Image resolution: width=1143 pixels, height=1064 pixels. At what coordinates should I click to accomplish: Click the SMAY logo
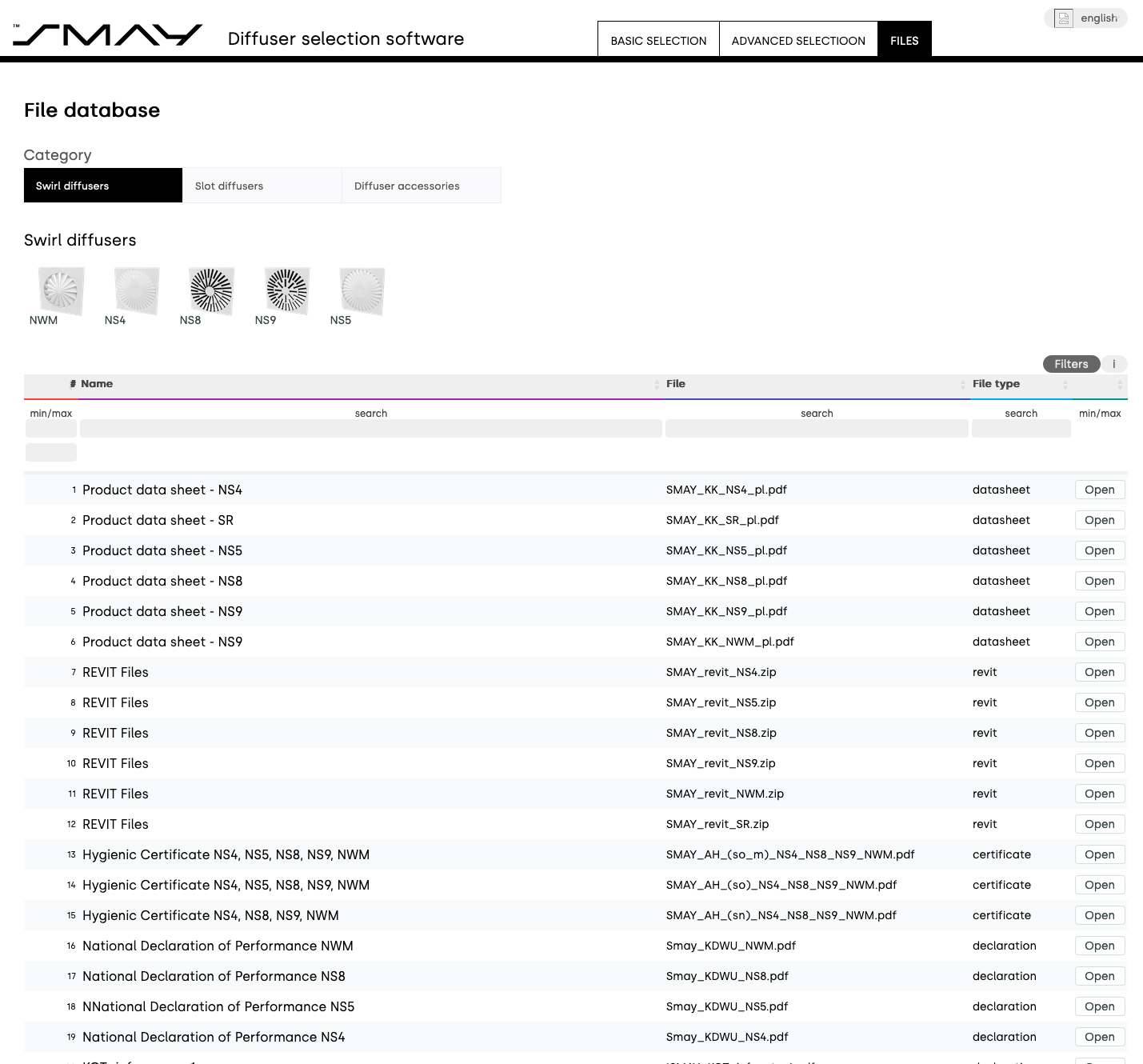[107, 34]
